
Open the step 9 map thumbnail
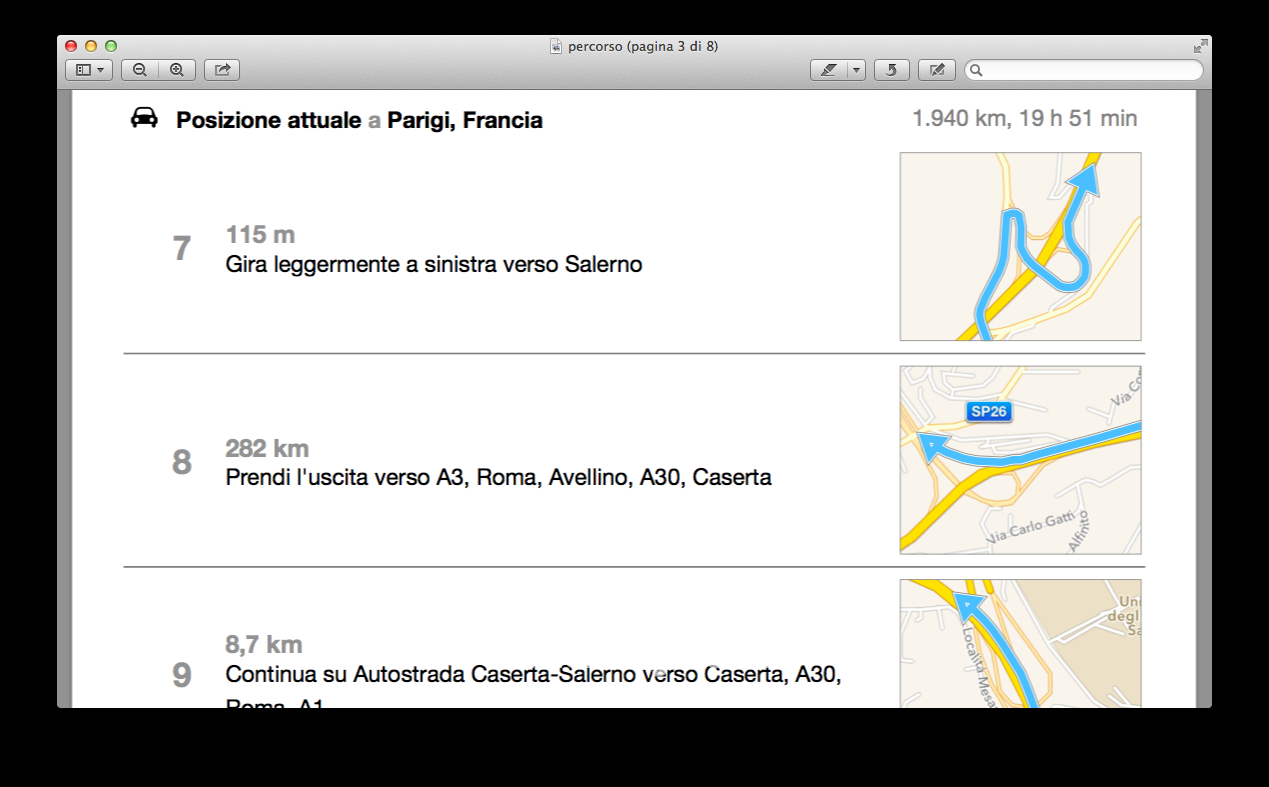tap(1020, 642)
